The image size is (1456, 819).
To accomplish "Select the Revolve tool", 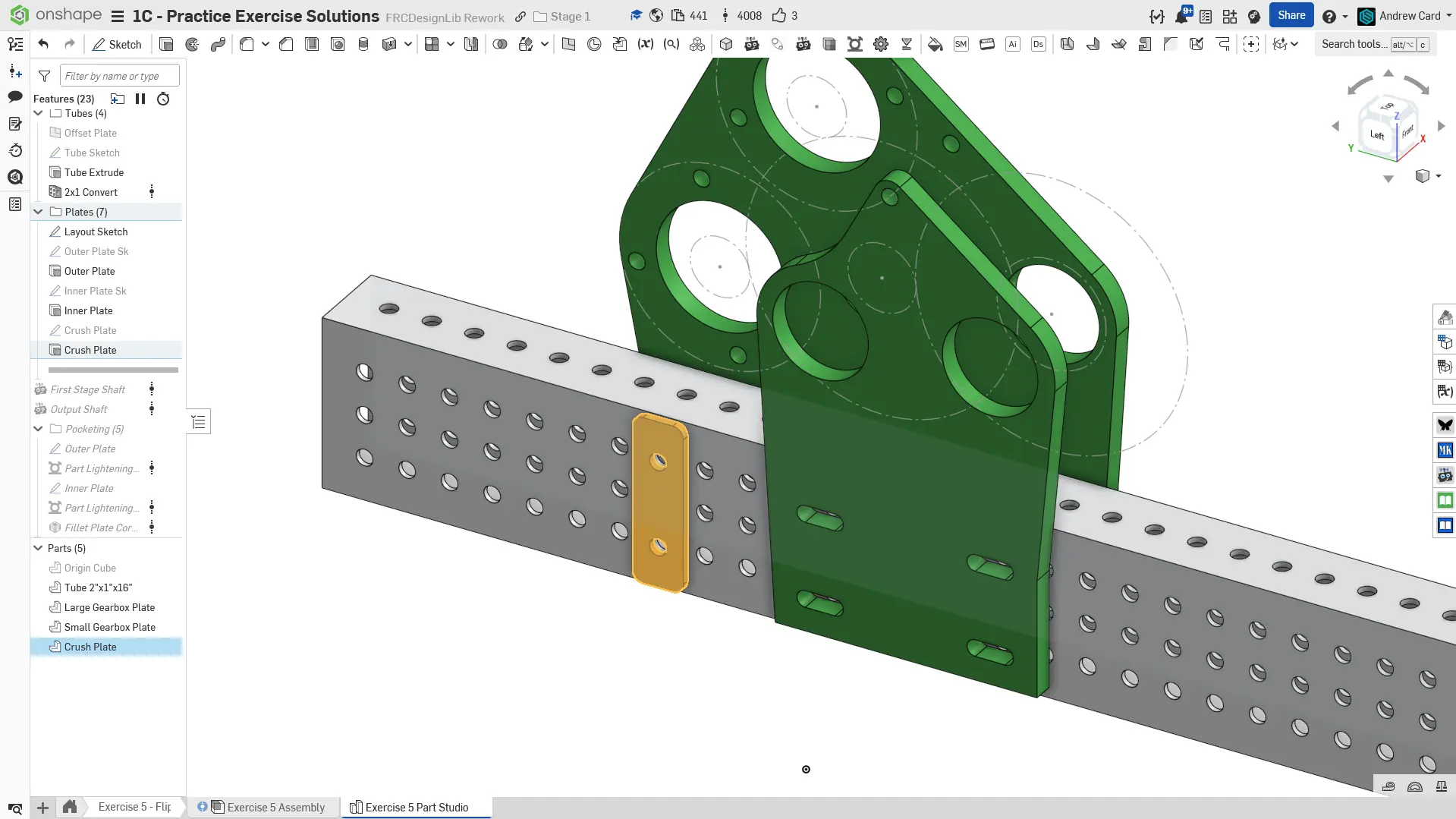I will point(192,44).
